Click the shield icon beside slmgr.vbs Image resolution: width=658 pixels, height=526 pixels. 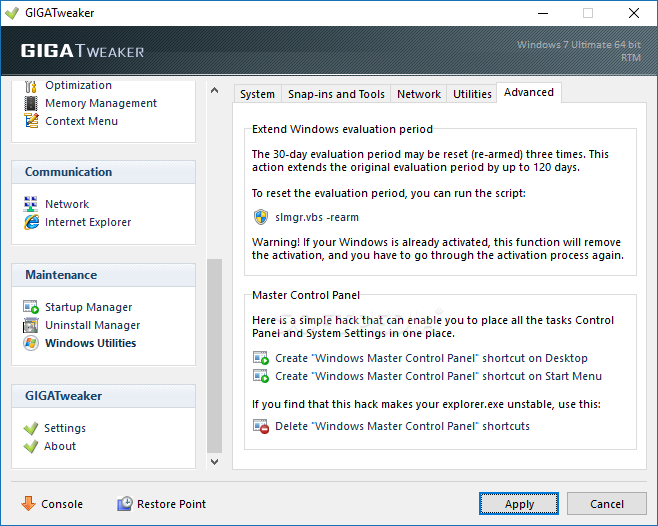(261, 217)
